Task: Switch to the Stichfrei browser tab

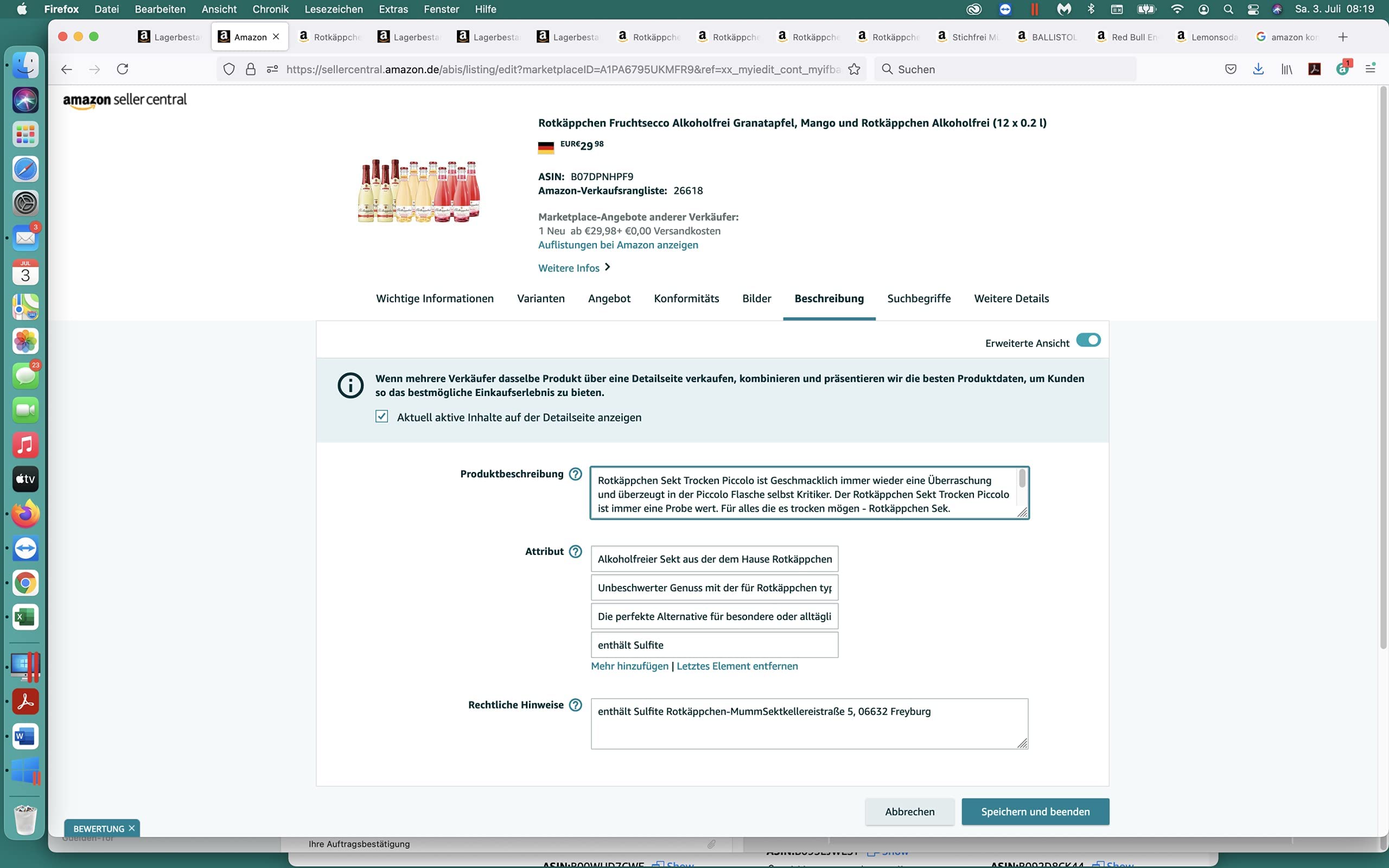Action: (968, 37)
